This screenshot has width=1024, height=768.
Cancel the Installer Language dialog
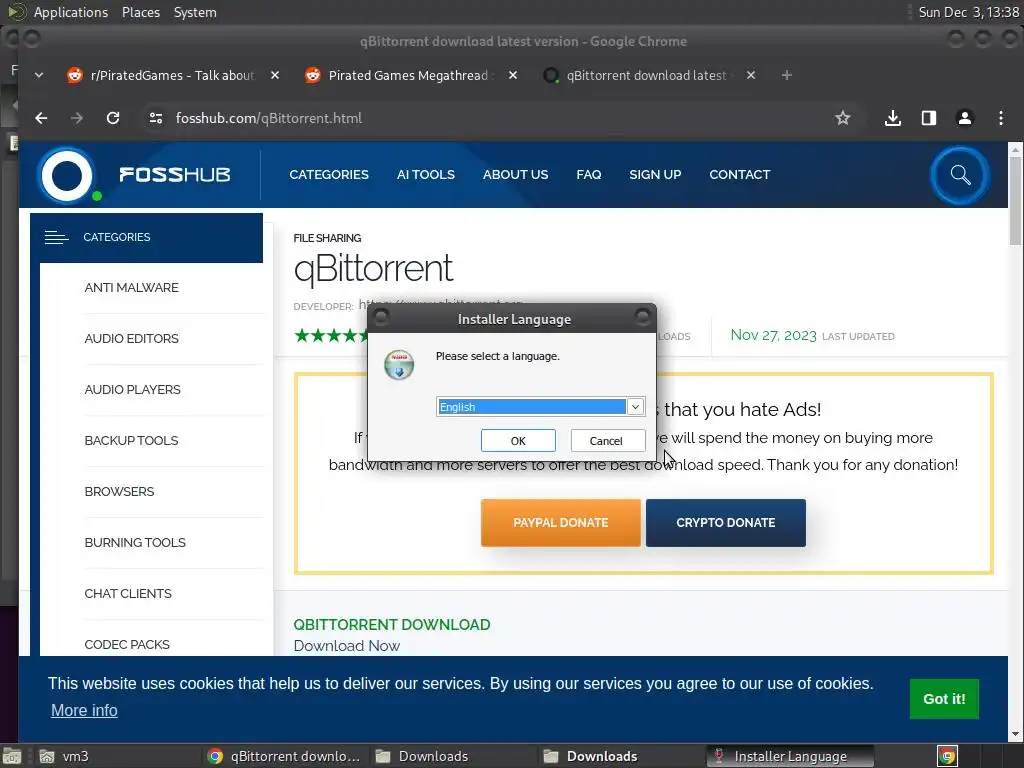tap(607, 441)
